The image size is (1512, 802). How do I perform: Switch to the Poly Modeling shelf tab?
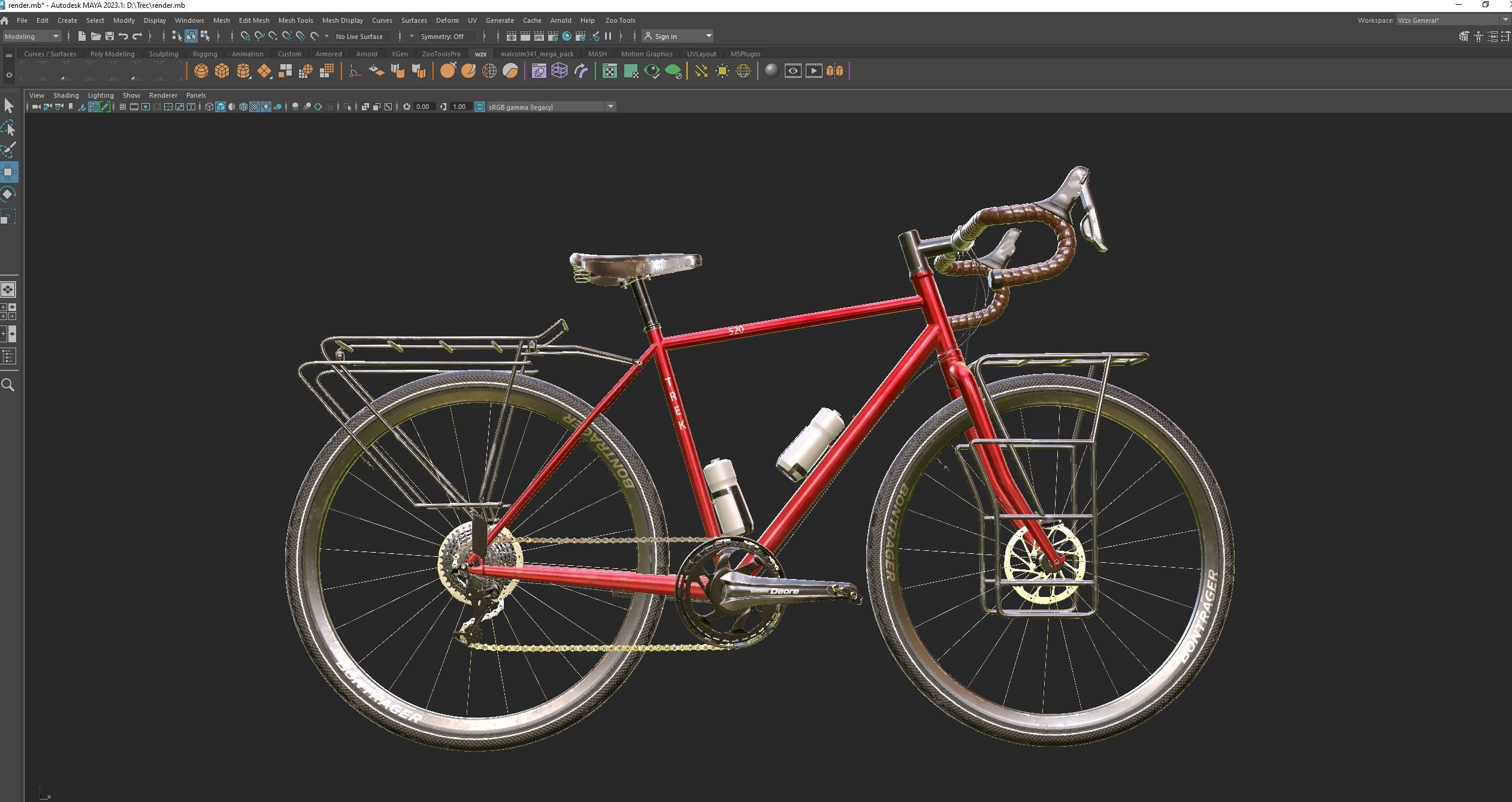[113, 54]
